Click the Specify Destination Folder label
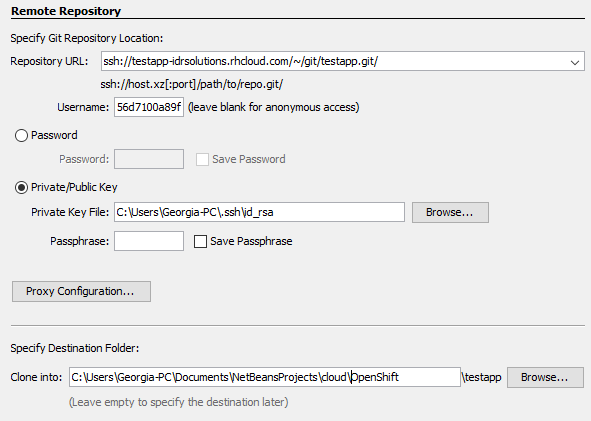 pyautogui.click(x=75, y=348)
